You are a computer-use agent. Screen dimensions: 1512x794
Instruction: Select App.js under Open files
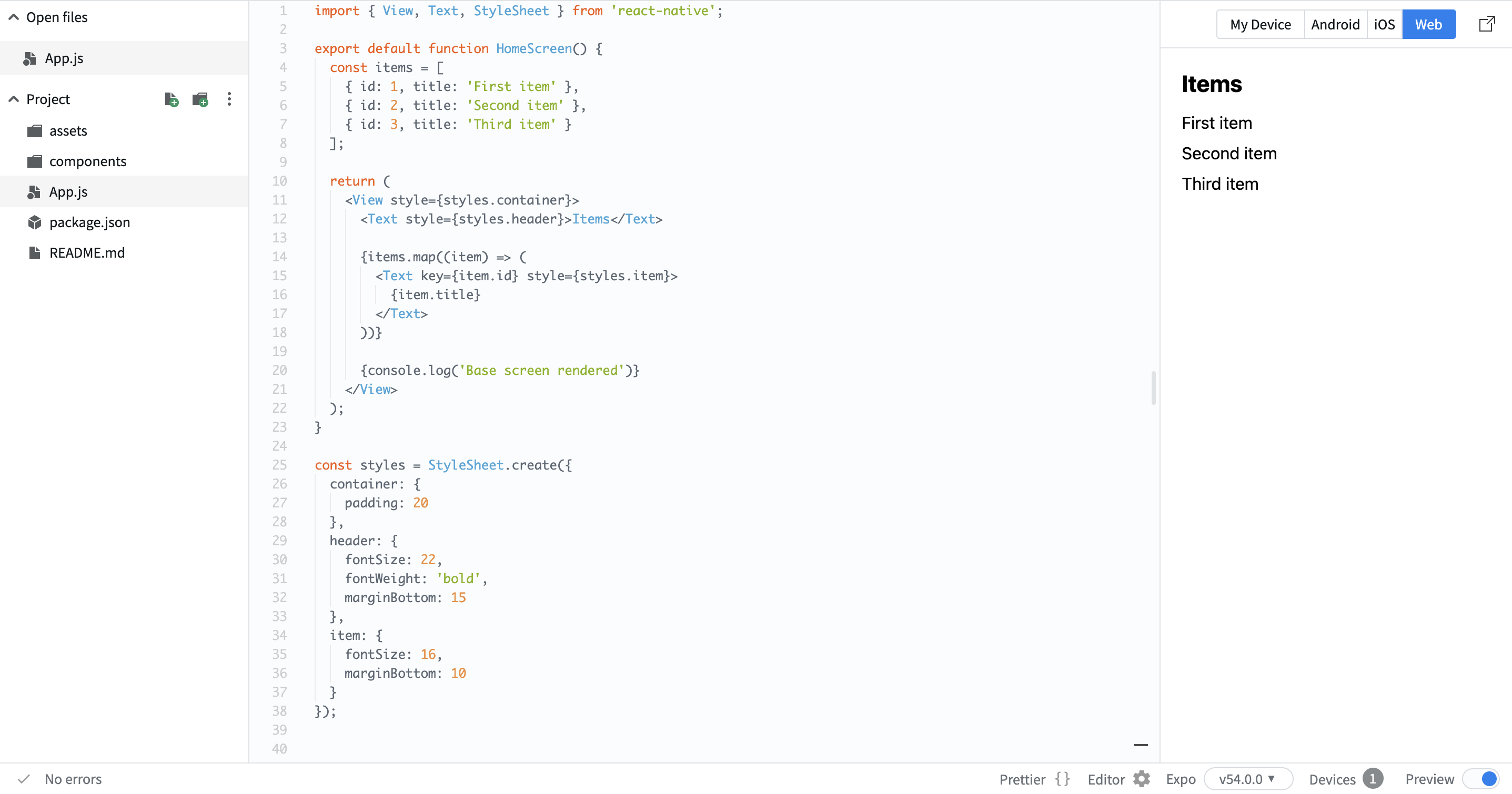click(64, 58)
